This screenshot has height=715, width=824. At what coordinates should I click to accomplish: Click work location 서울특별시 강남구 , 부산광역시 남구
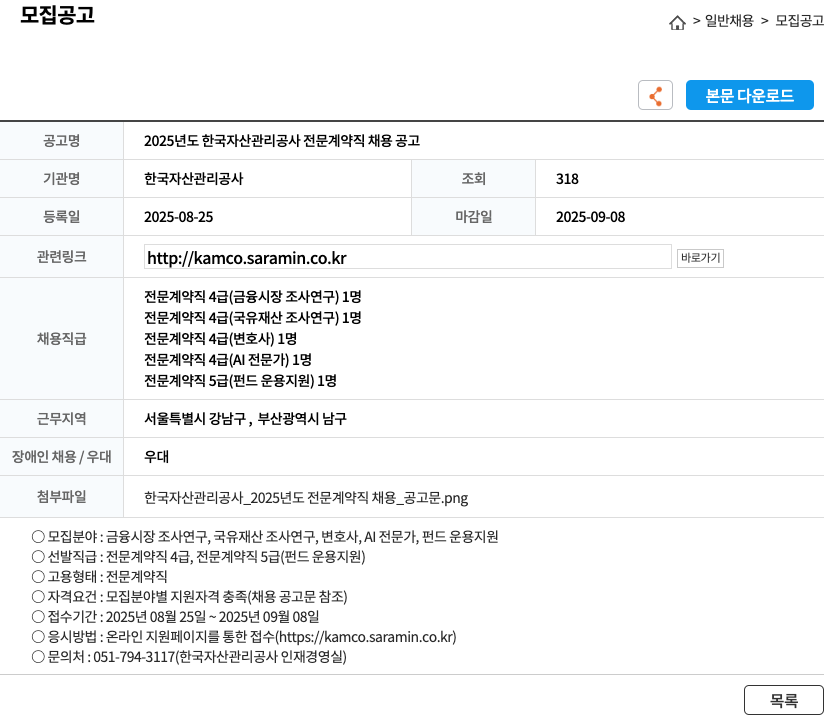pos(245,419)
